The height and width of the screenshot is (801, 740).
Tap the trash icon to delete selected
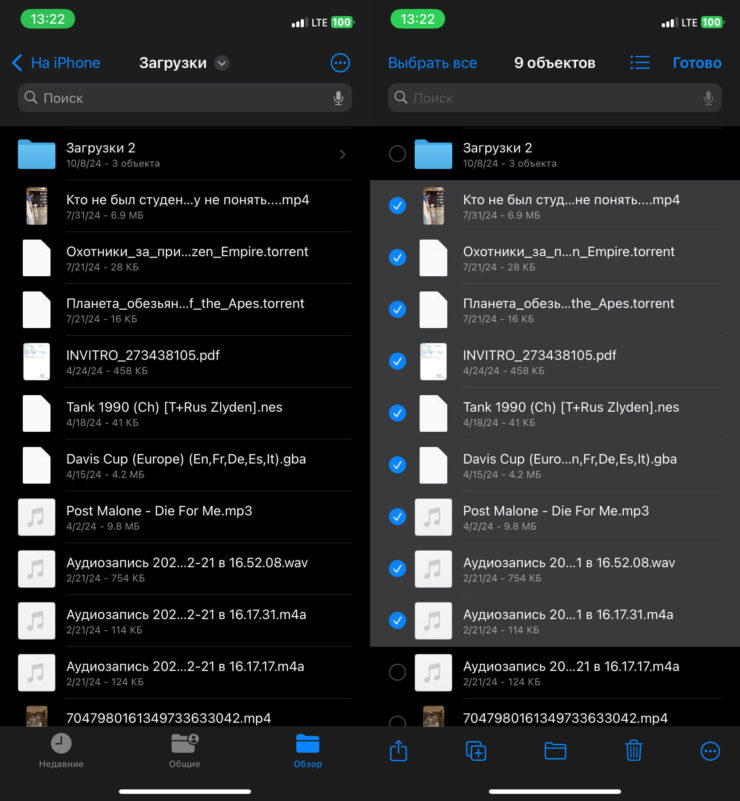(633, 751)
